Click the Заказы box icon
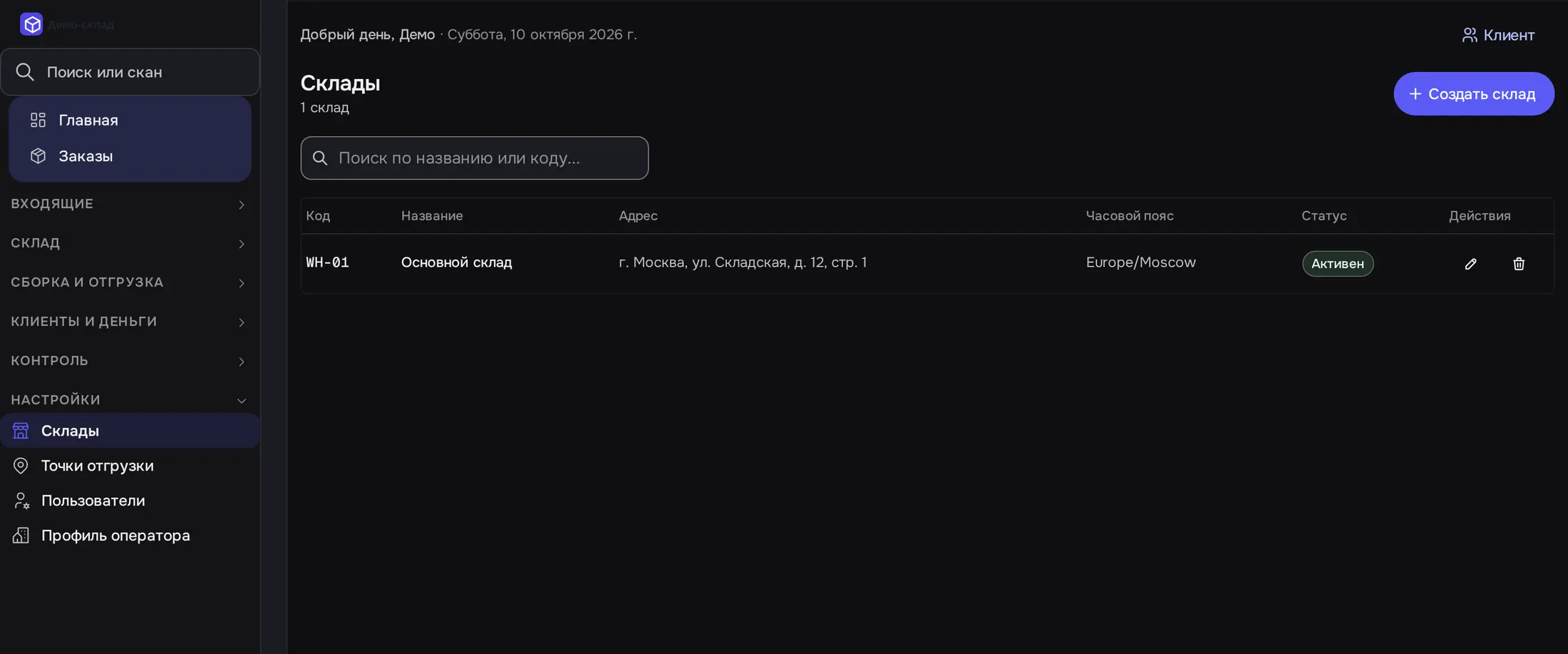 point(38,155)
